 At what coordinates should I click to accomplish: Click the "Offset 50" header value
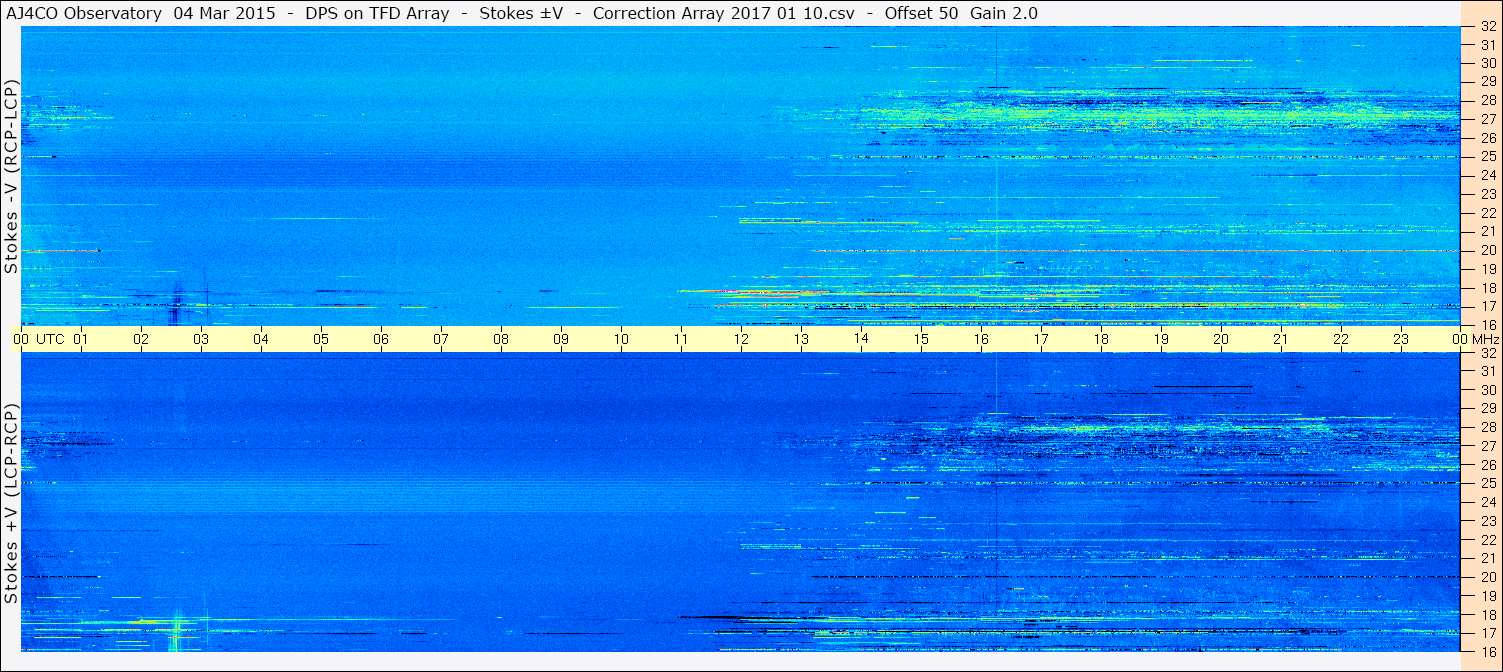pos(920,14)
